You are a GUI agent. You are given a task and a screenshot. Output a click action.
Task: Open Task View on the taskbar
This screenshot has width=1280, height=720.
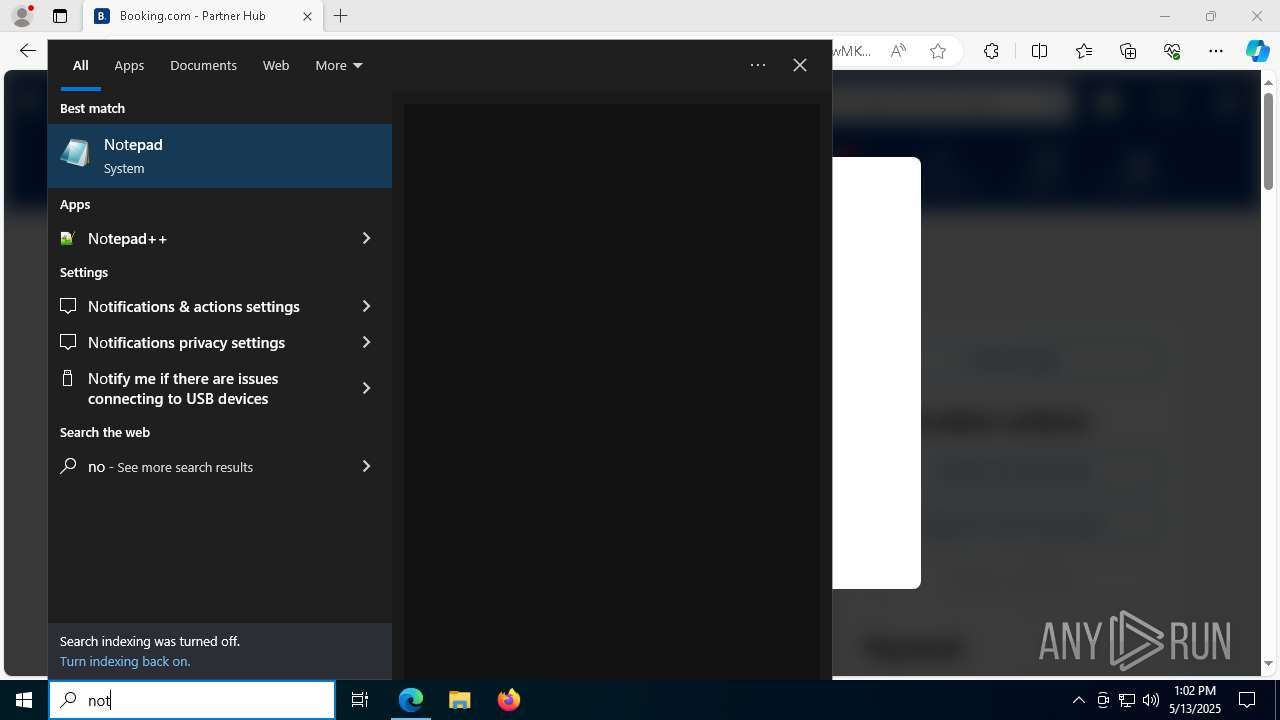point(360,700)
